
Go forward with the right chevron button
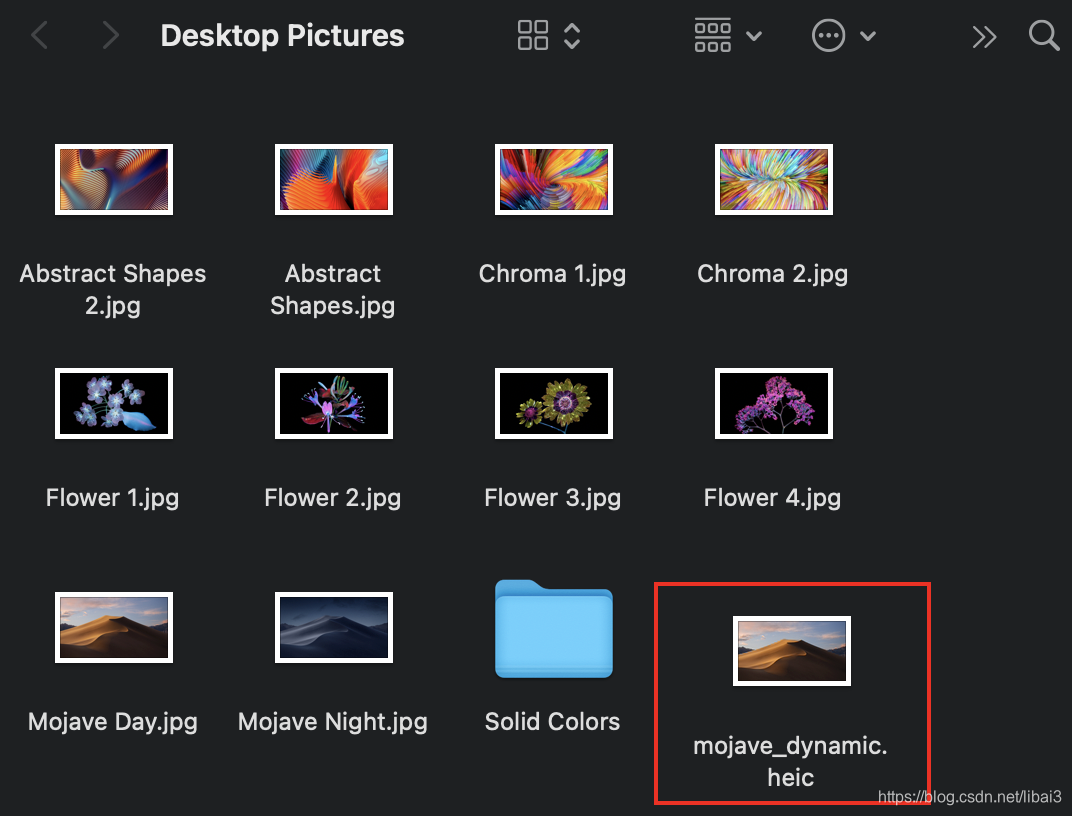point(110,36)
